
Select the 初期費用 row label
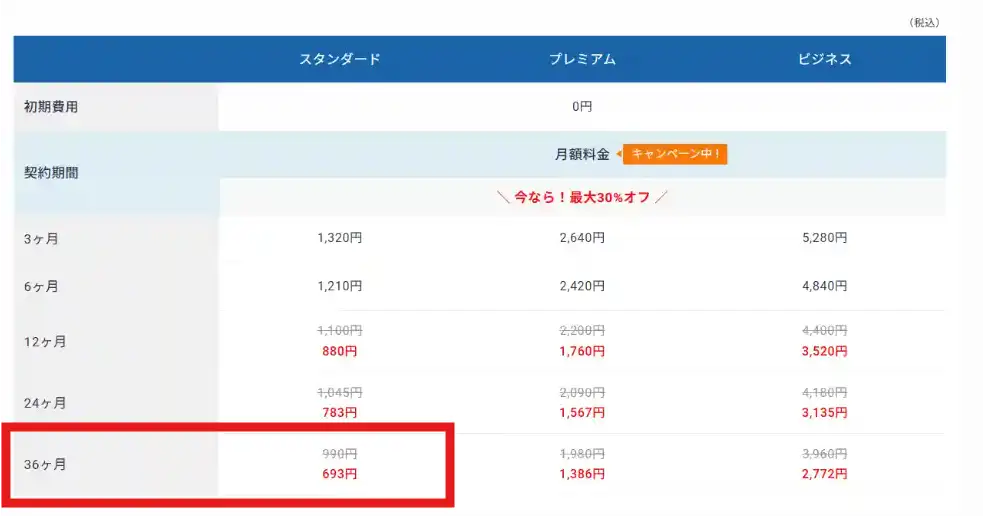[51, 107]
